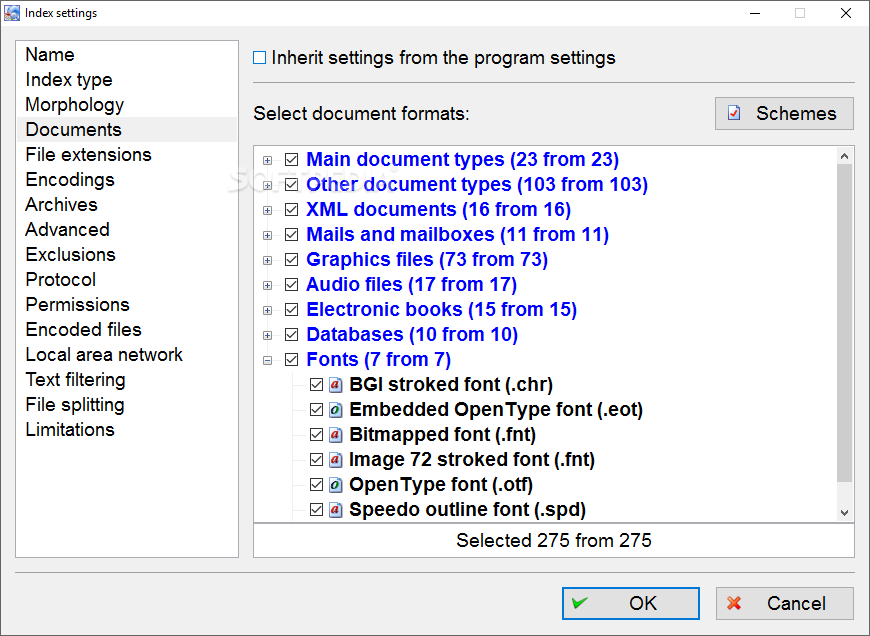Click the Cancel button
Screen dimensions: 870x636
pos(784,603)
